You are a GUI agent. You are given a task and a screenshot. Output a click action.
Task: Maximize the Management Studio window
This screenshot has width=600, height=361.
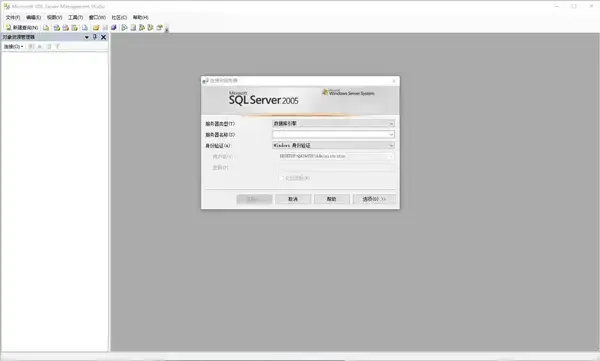pos(574,6)
